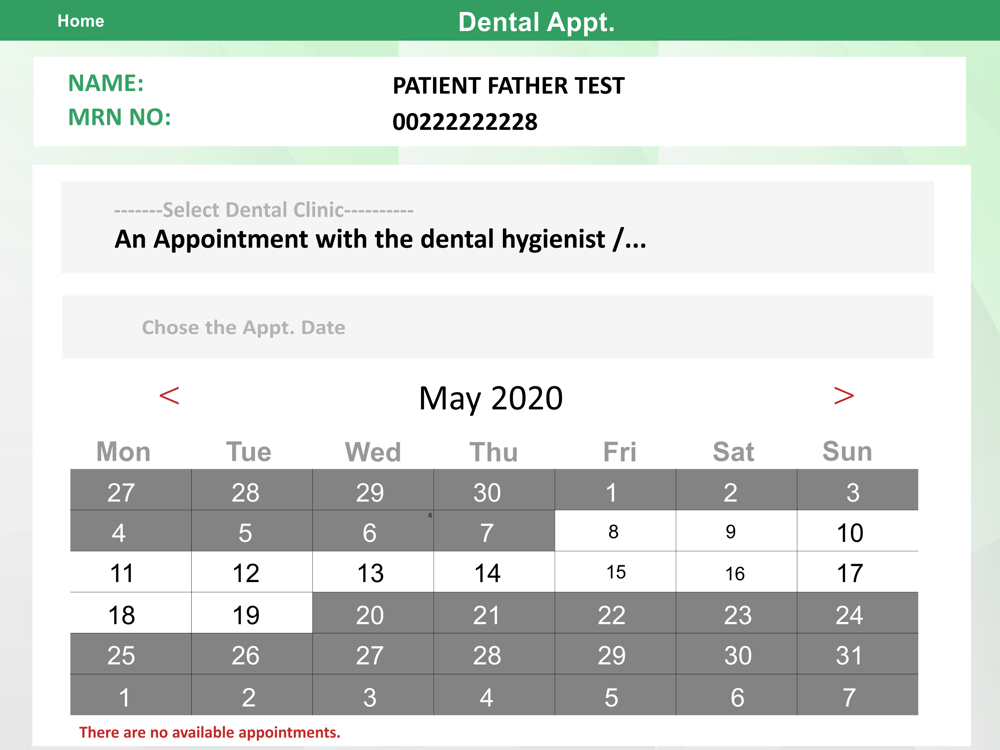Viewport: 1000px width, 750px height.
Task: Select Tuesday May 12
Action: tap(246, 573)
